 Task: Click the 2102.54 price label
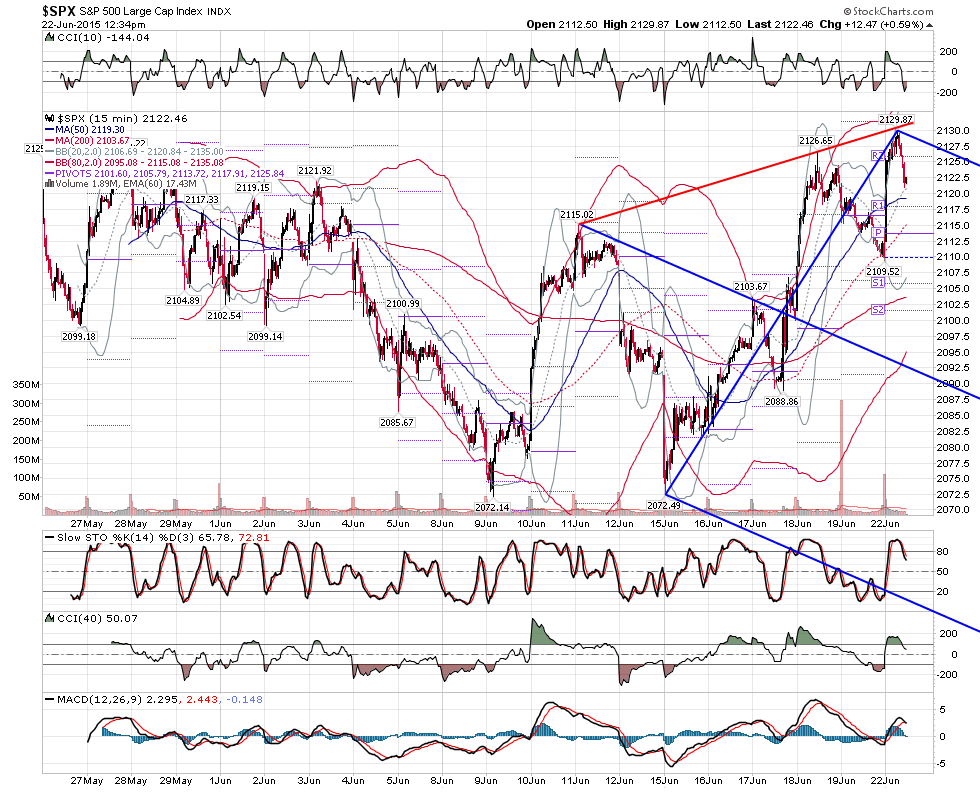click(x=224, y=316)
